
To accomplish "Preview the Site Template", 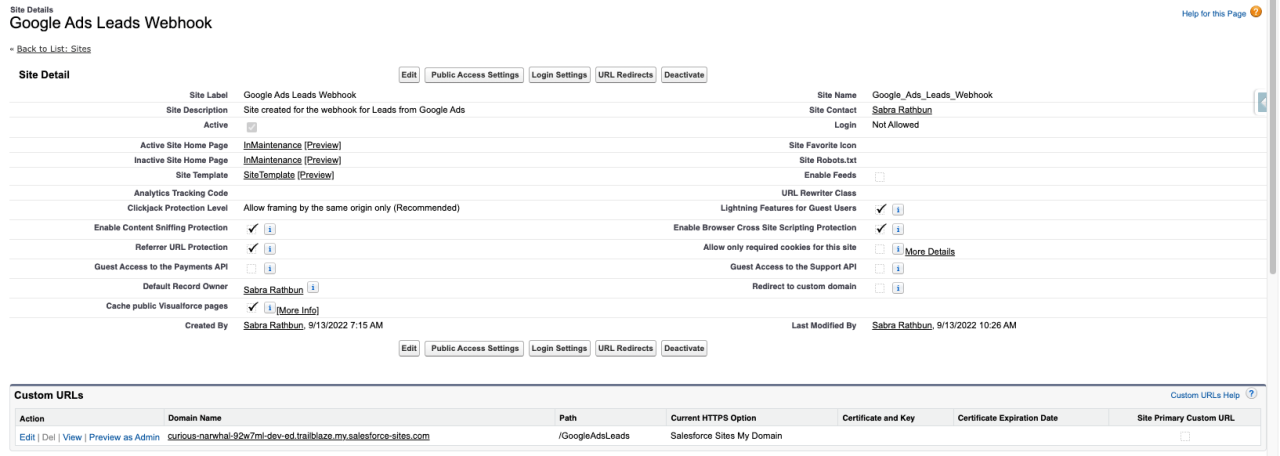I will coord(316,175).
